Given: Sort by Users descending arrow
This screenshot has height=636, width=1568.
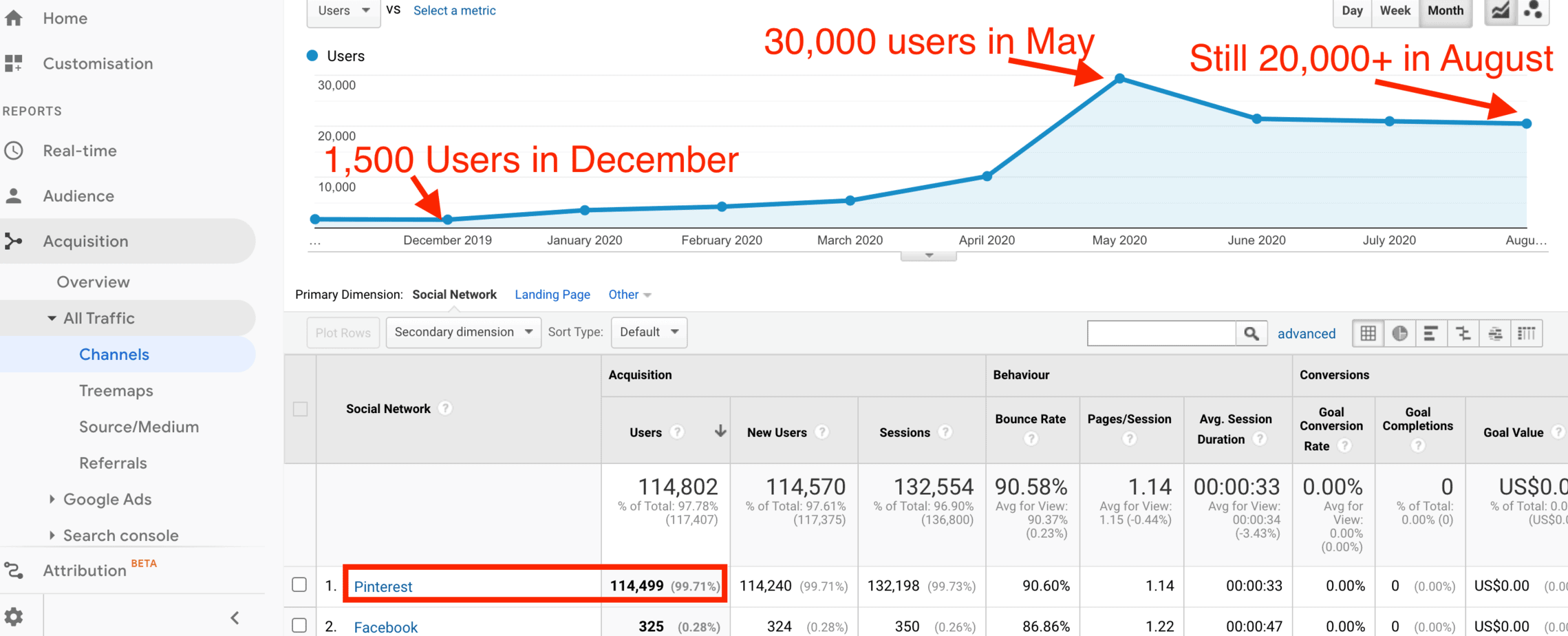Looking at the screenshot, I should tap(720, 432).
